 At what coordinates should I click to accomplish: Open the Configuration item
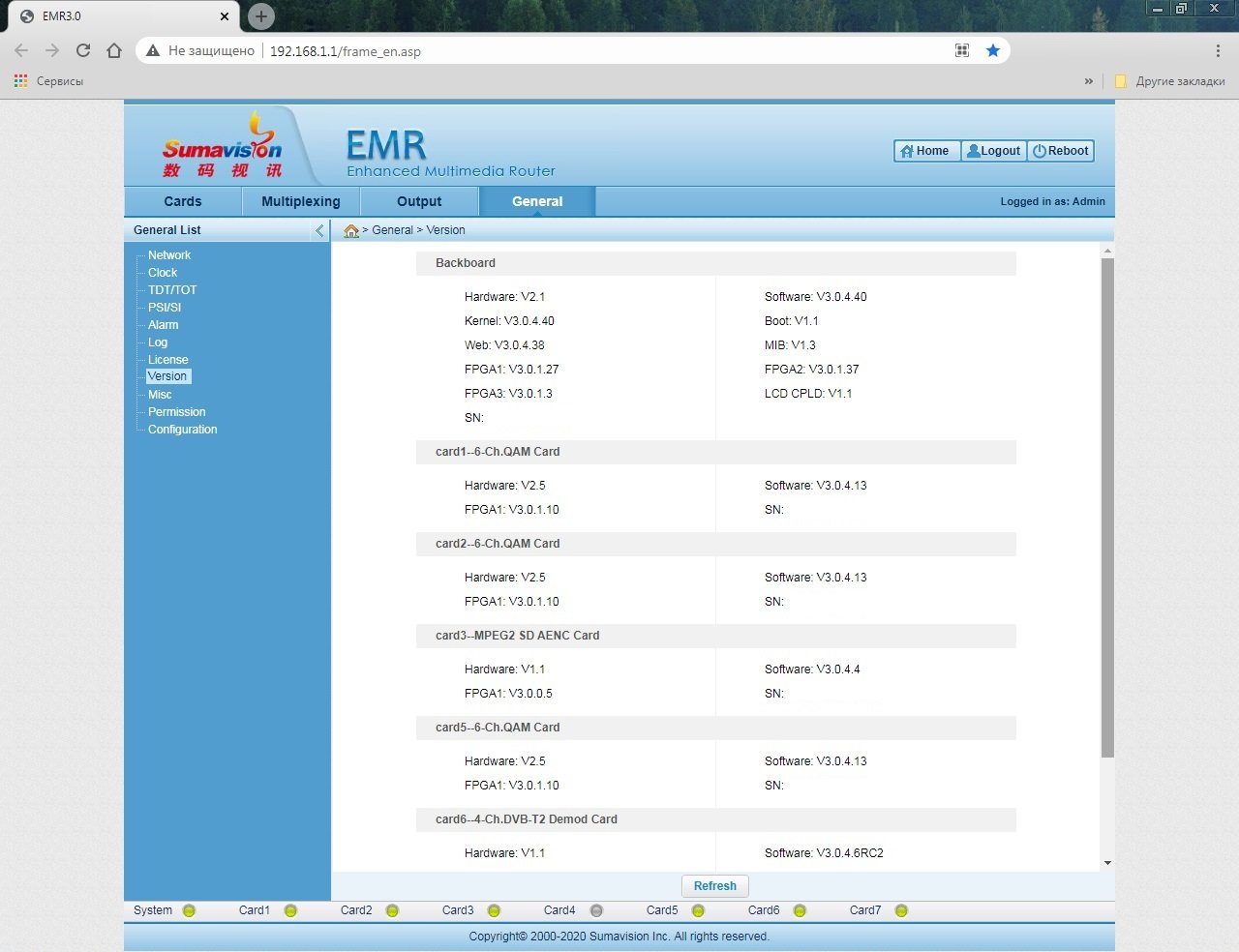(182, 430)
